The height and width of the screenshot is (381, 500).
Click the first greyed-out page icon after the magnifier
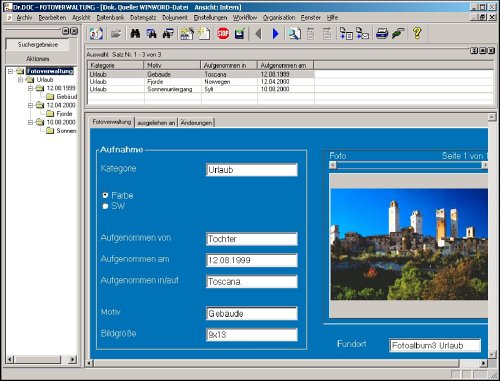(310, 34)
